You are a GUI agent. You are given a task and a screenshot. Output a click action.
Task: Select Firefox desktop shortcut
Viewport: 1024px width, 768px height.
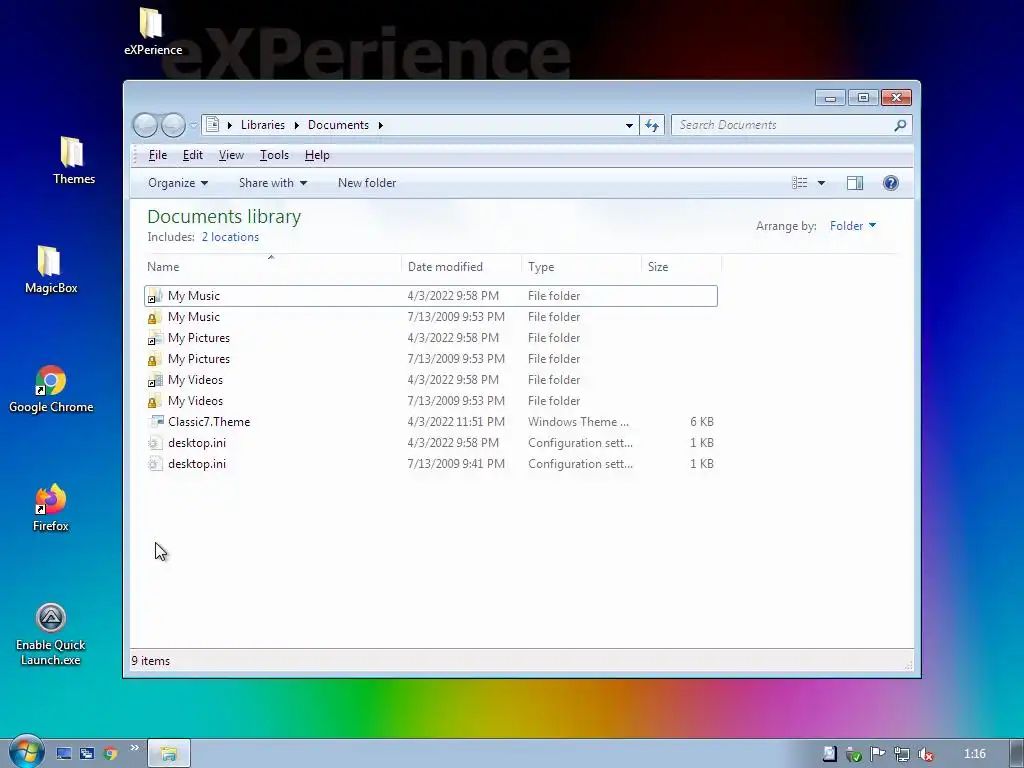pos(51,508)
